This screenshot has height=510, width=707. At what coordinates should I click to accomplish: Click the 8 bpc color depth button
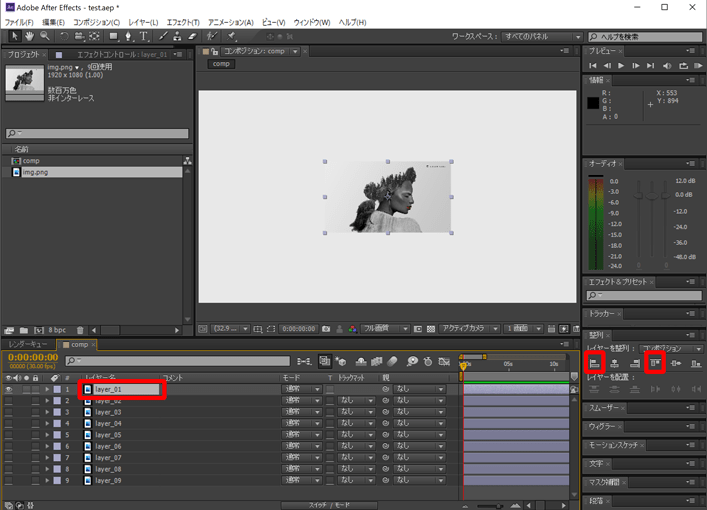[57, 330]
